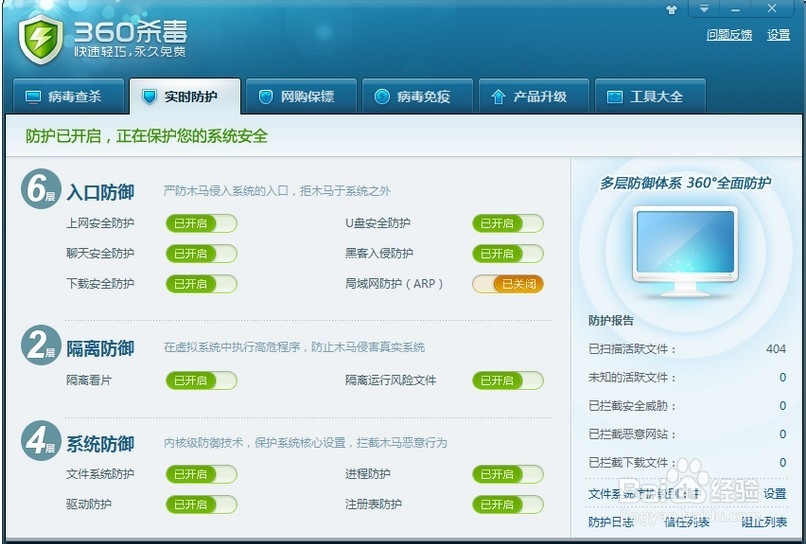Viewport: 806px width, 544px height.
Task: Open the 工具大全 tab
Action: (650, 96)
